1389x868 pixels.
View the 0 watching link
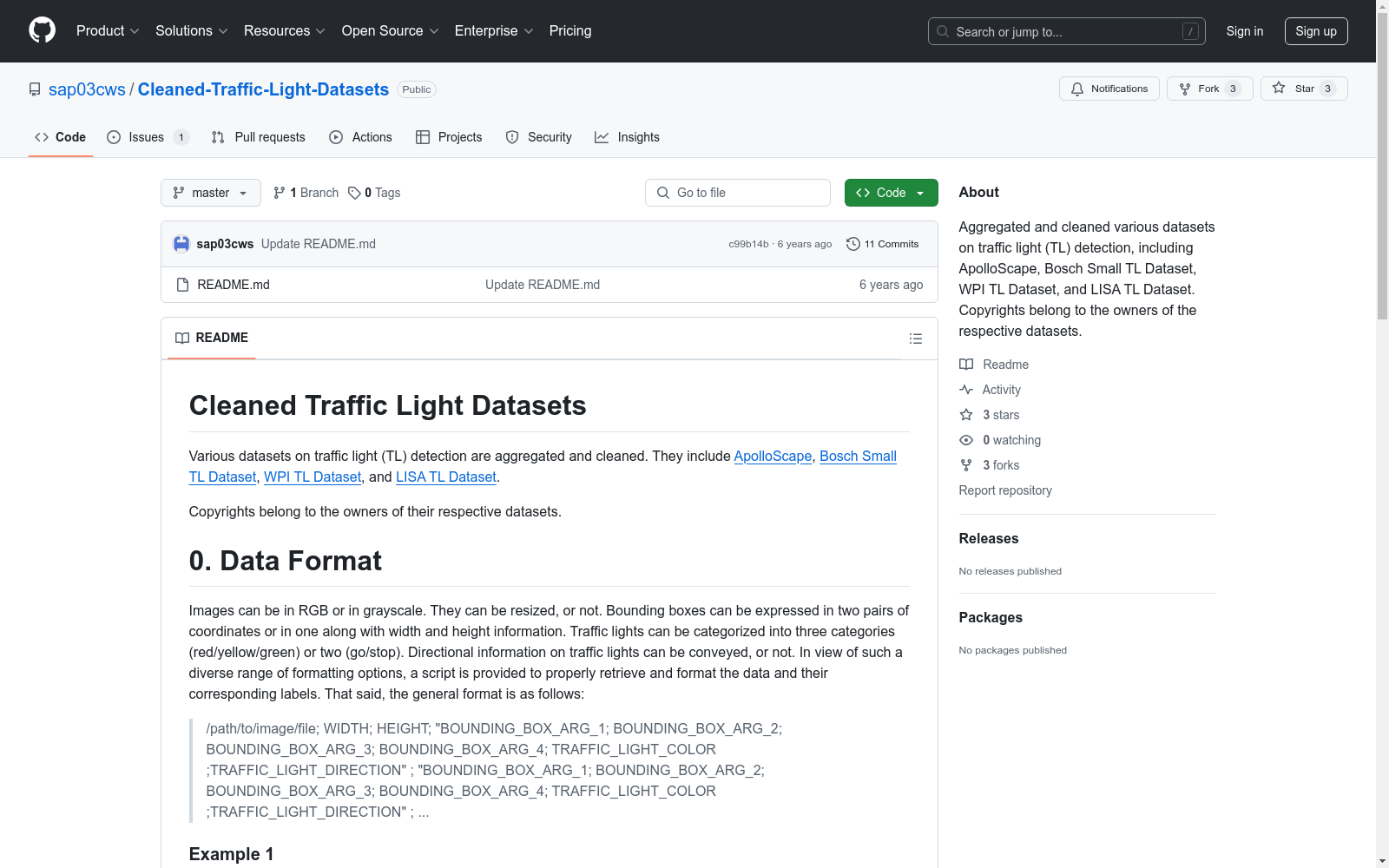tap(1000, 440)
